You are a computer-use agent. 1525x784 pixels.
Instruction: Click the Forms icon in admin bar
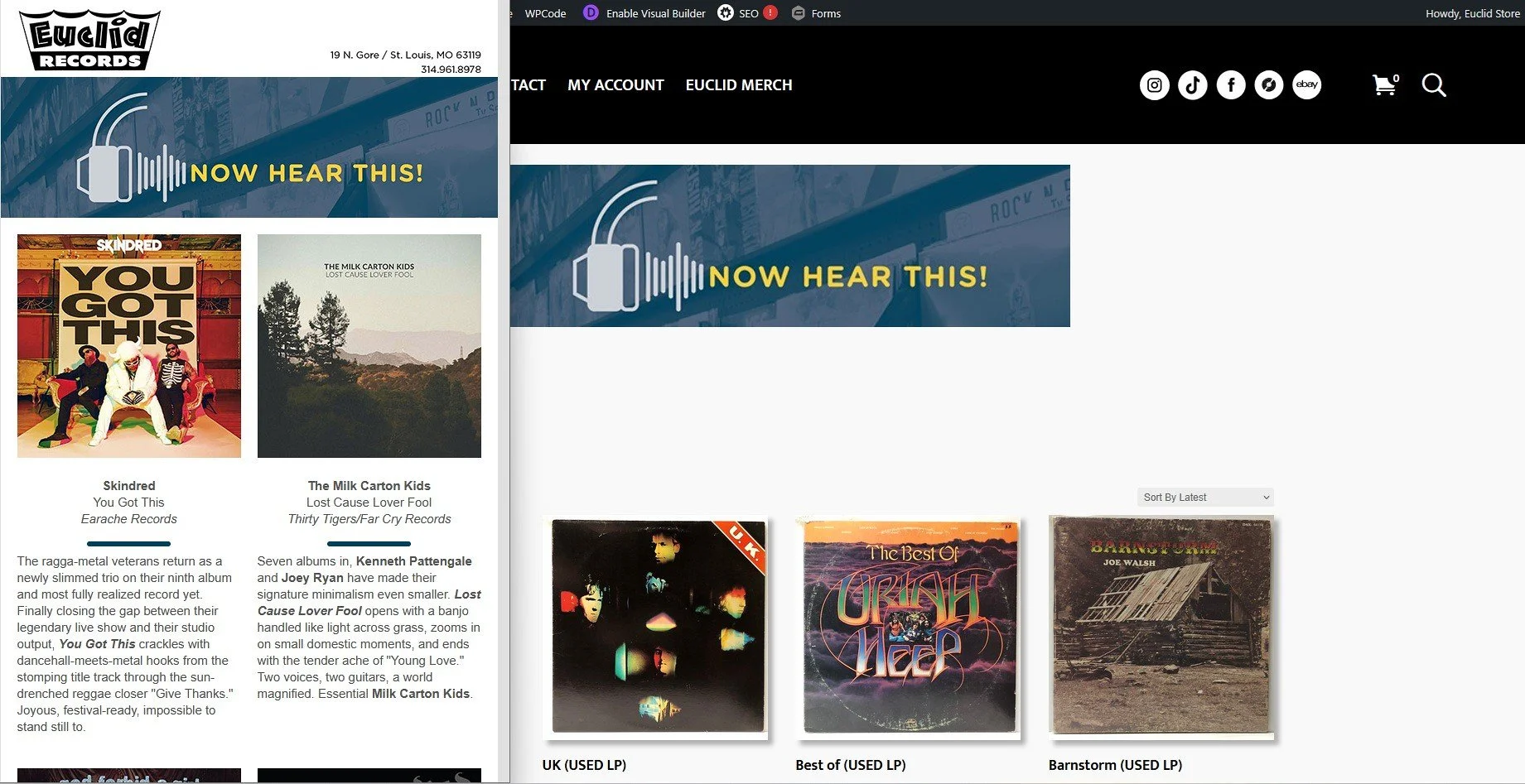click(798, 13)
